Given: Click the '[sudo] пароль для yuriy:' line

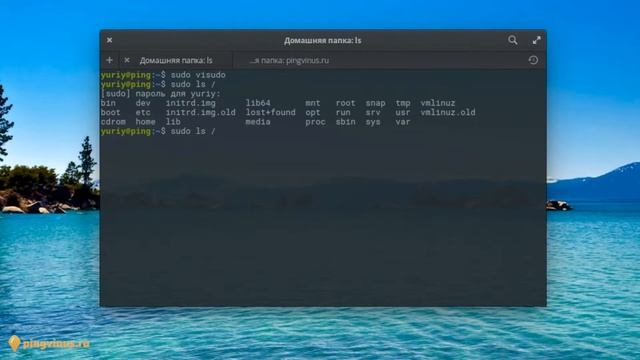Looking at the screenshot, I should point(160,93).
